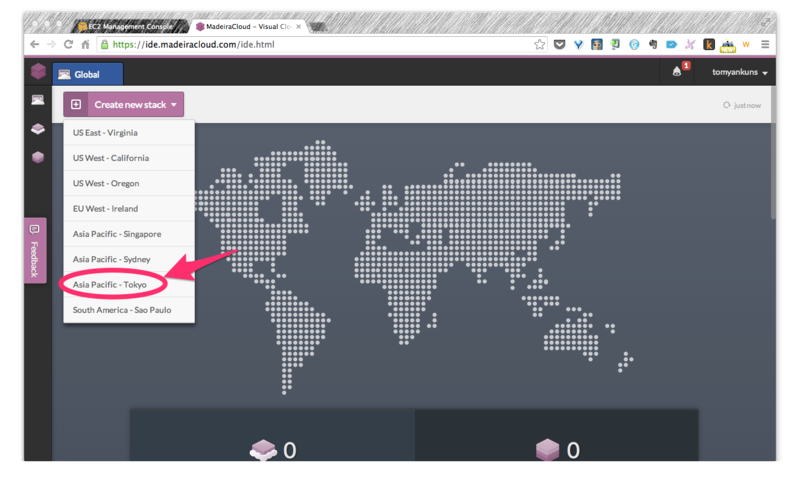Choose Asia Pacific - Singapore region
Viewport: 800px width, 498px height.
pyautogui.click(x=129, y=234)
